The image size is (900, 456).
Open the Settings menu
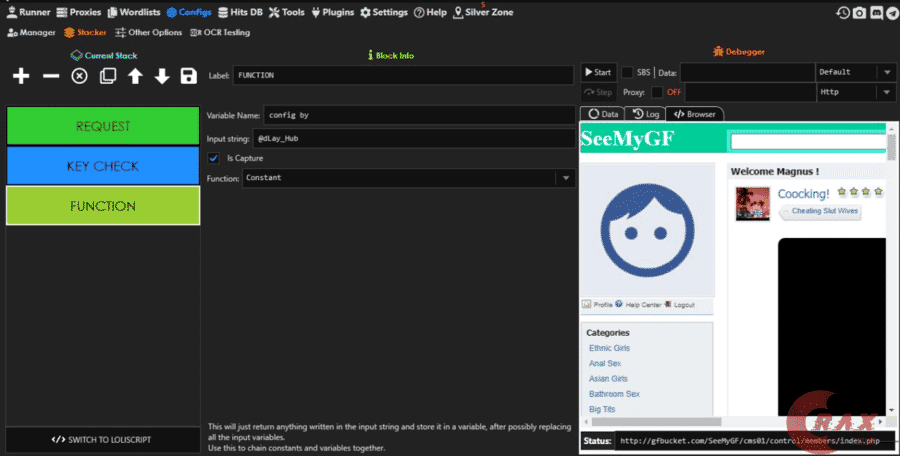pos(384,12)
